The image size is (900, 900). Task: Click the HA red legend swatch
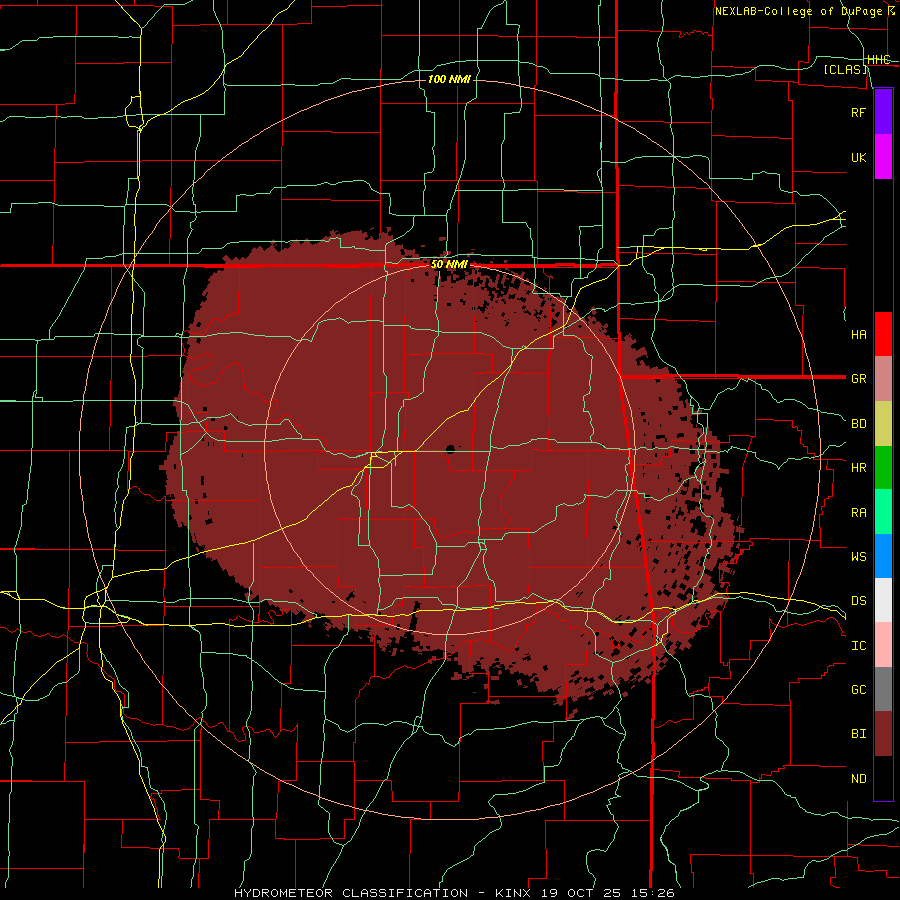(883, 334)
